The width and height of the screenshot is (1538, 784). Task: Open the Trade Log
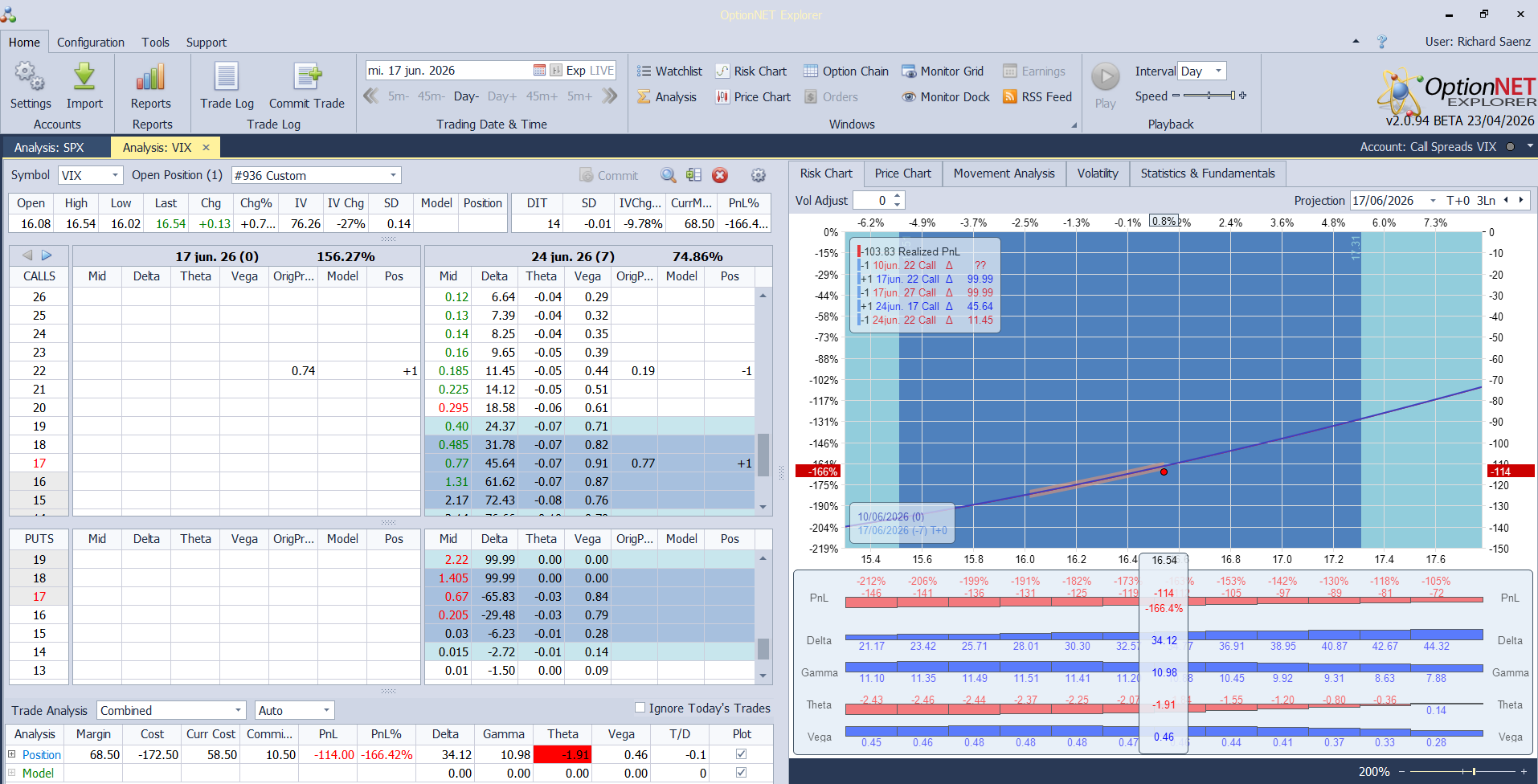(227, 86)
